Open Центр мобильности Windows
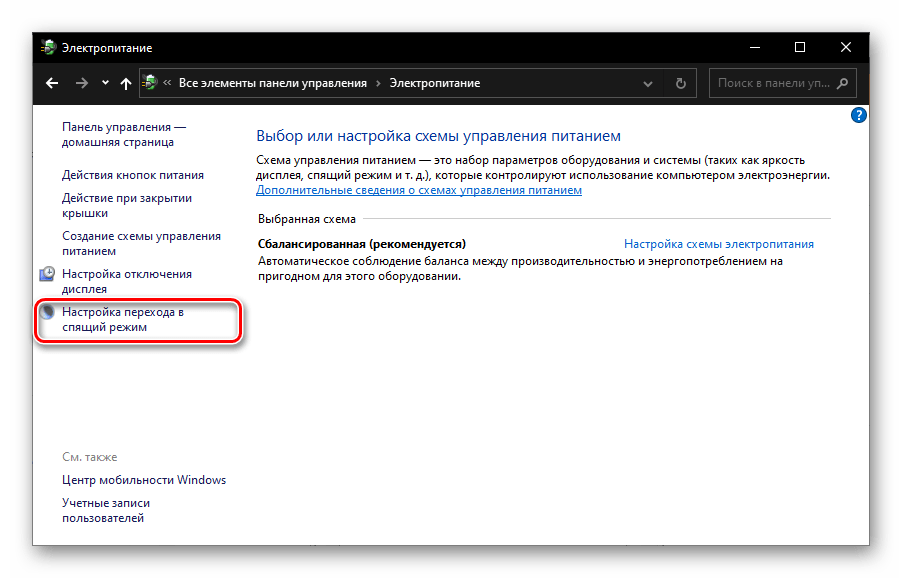Screen dimensions: 902x578 [x=144, y=480]
